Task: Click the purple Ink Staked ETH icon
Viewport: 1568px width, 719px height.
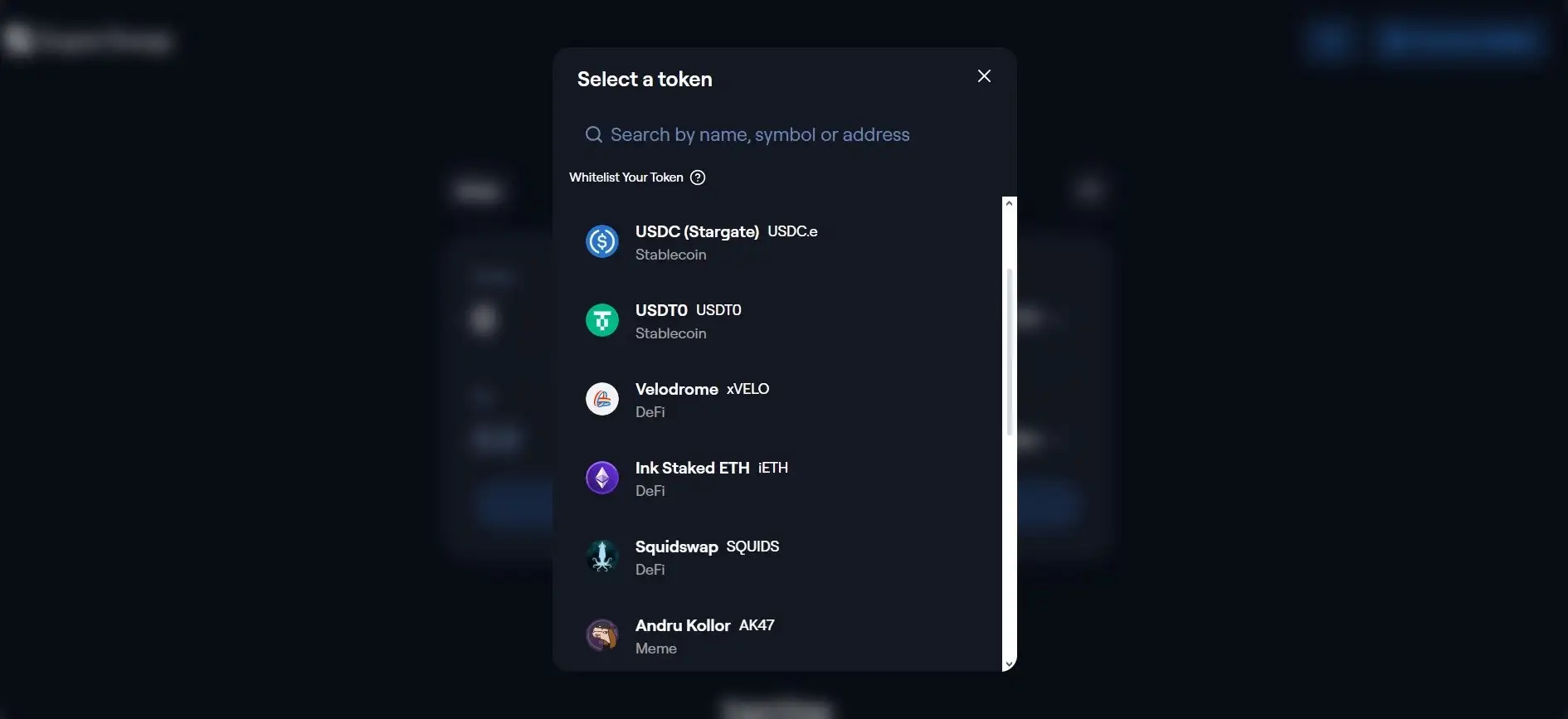Action: coord(602,478)
